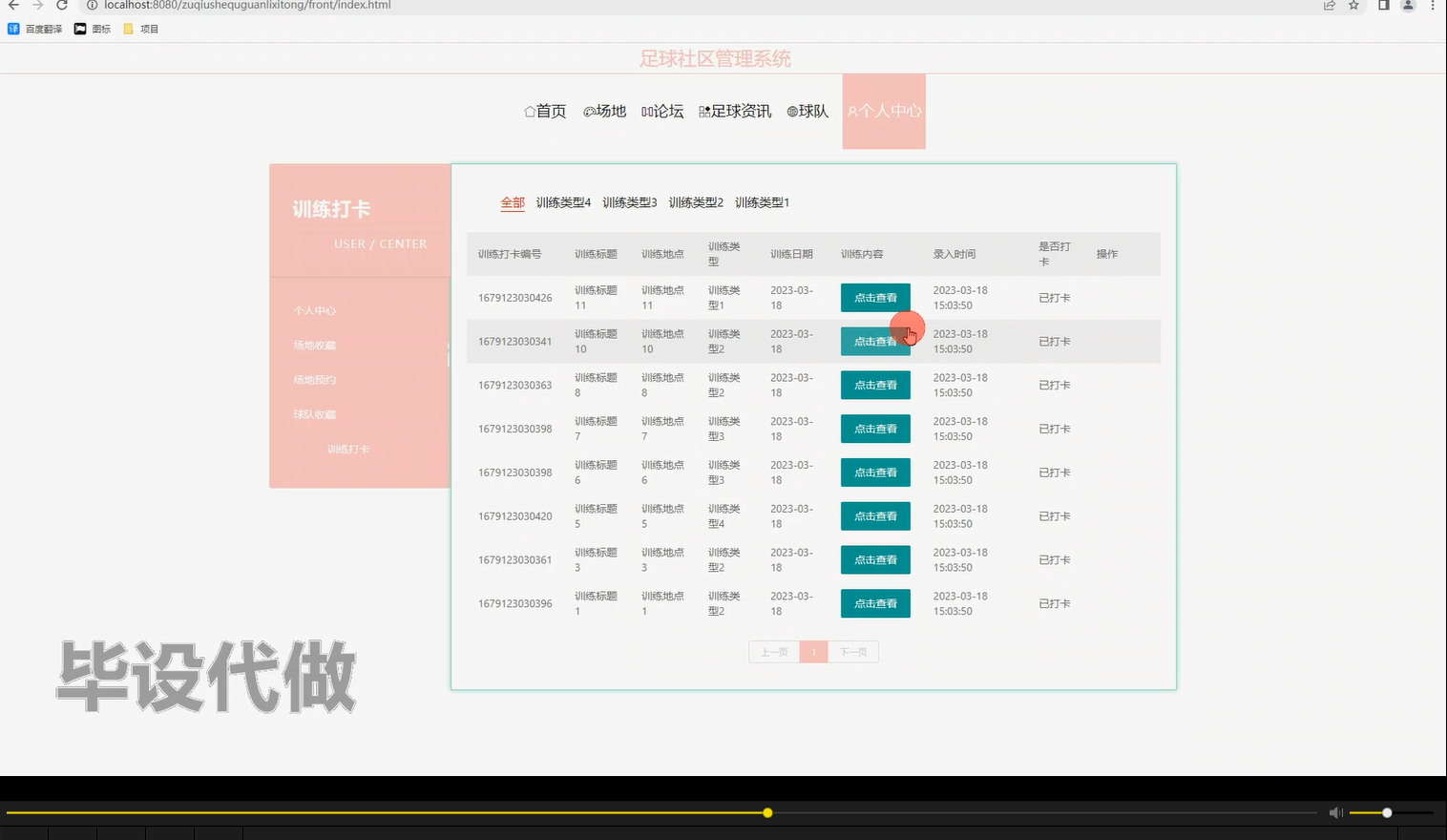Seek using the video progress bar handle

767,812
